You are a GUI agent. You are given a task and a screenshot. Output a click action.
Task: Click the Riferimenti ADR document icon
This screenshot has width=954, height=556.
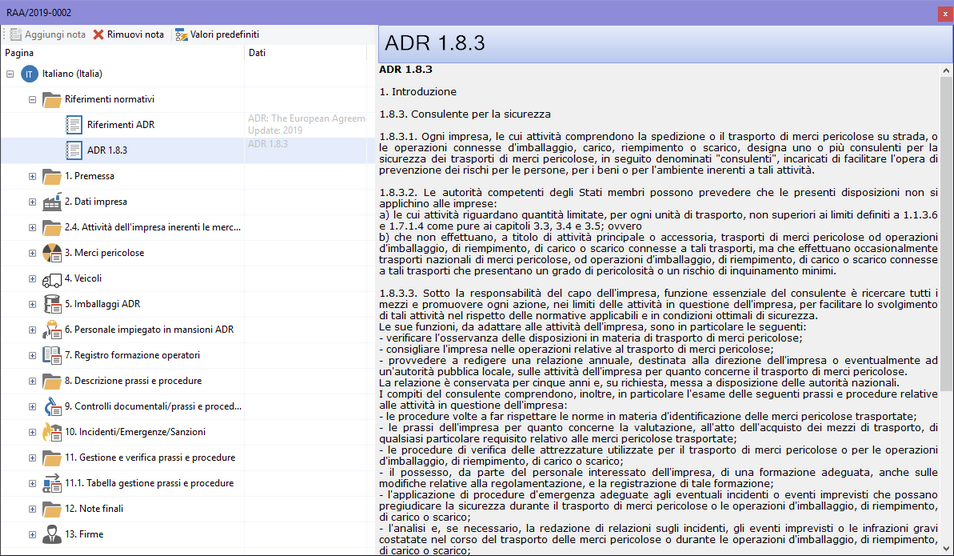(74, 125)
